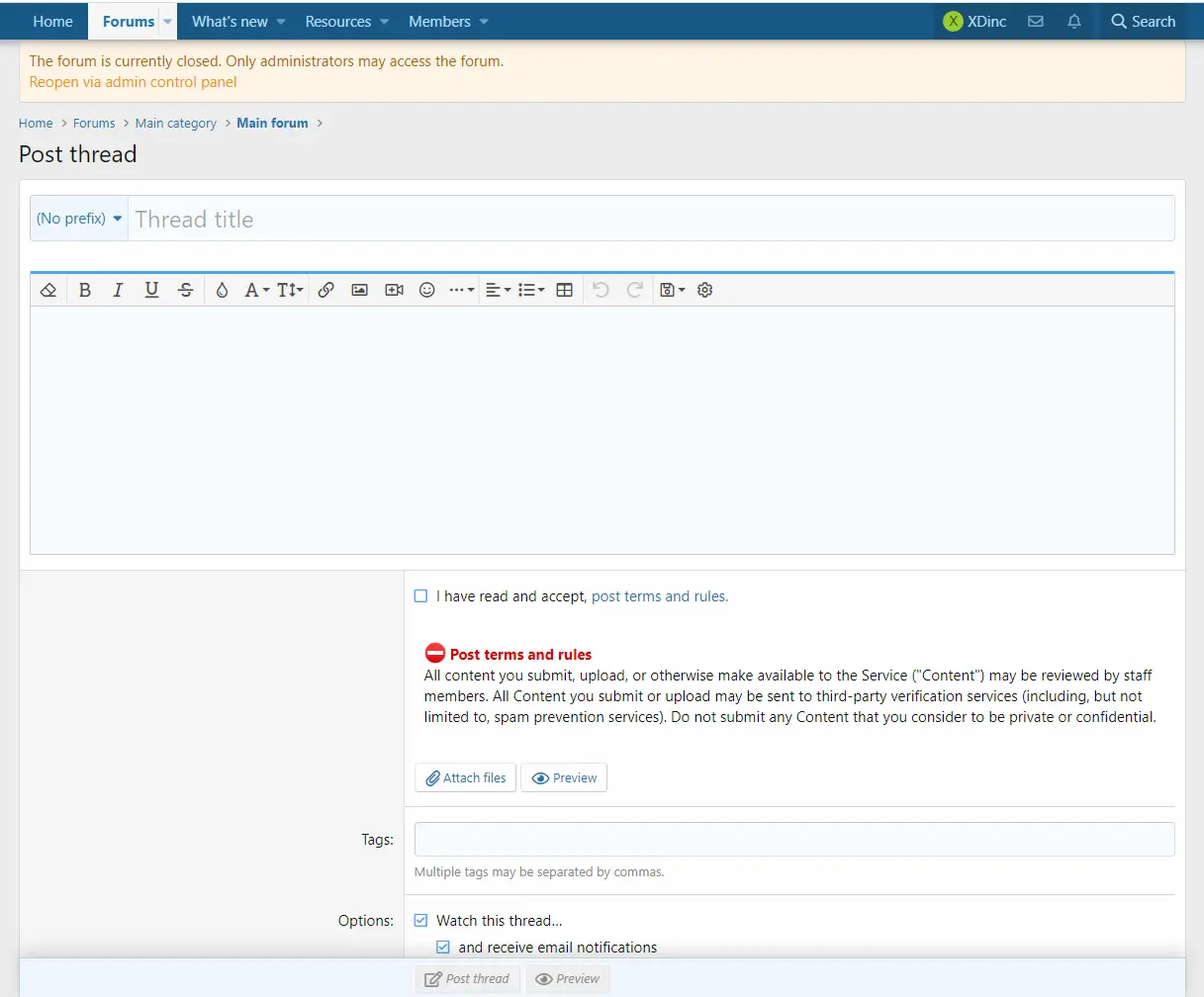Image resolution: width=1204 pixels, height=997 pixels.
Task: Open the conversations envelope icon
Action: 1036,21
